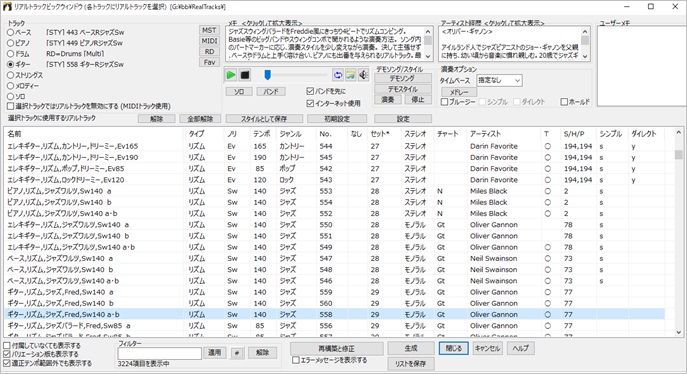This screenshot has height=374, width=687.
Task: Click the リストを保存 button
Action: pos(411,363)
